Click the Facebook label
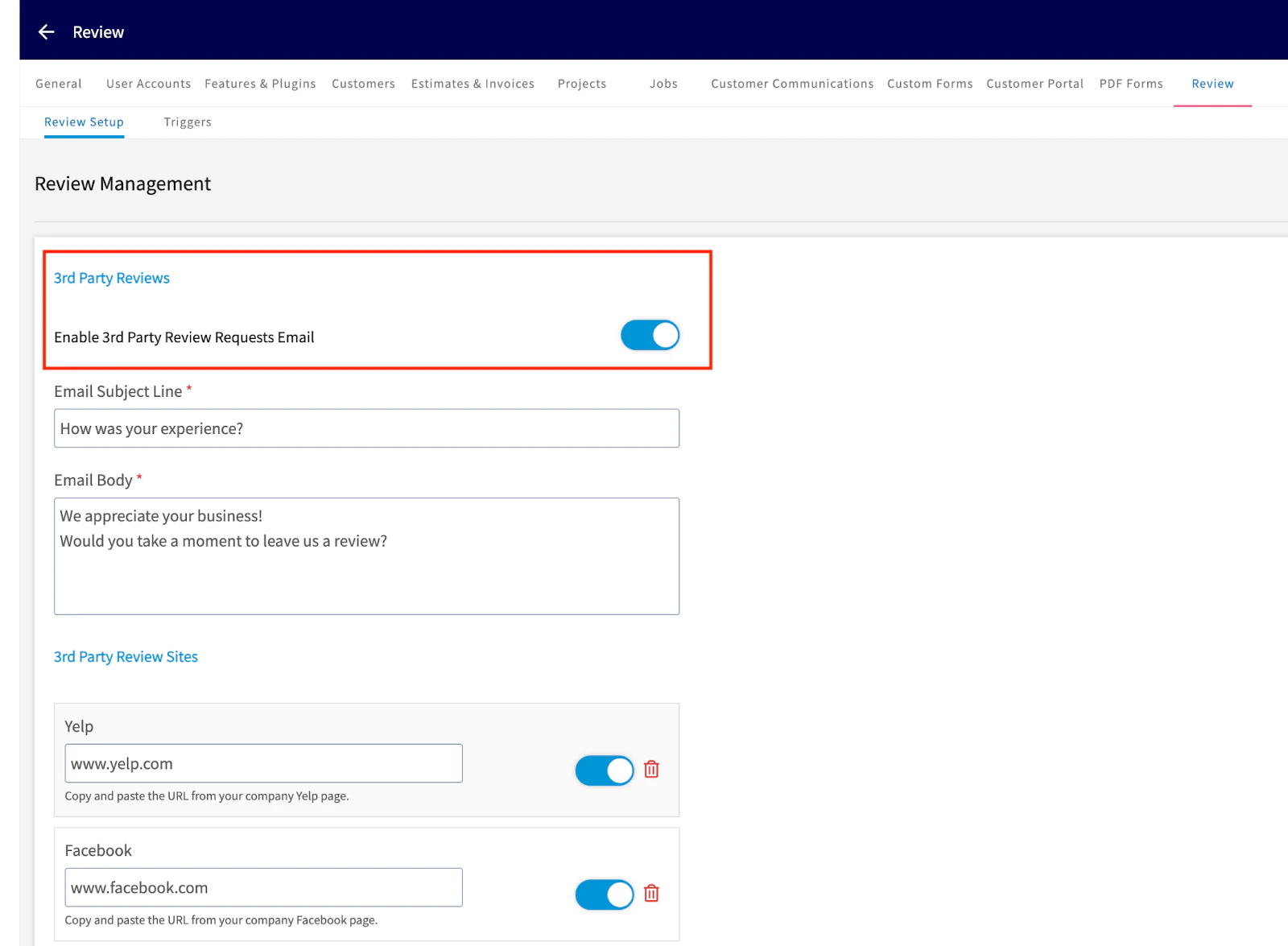1288x946 pixels. point(98,850)
